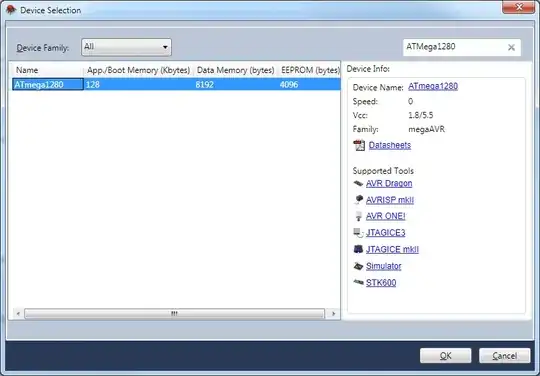Click the AVRISP mkII tool icon
The width and height of the screenshot is (540, 376).
click(359, 200)
